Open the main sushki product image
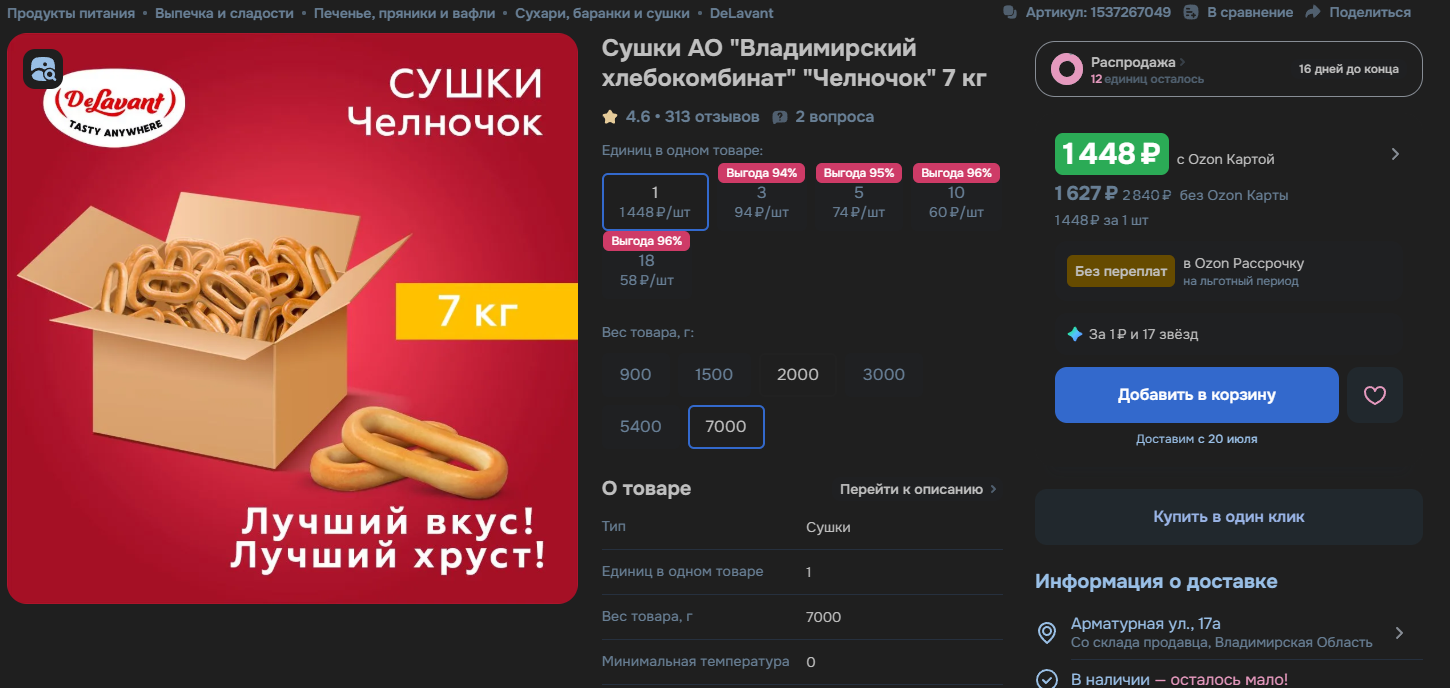The width and height of the screenshot is (1450, 688). click(x=293, y=318)
